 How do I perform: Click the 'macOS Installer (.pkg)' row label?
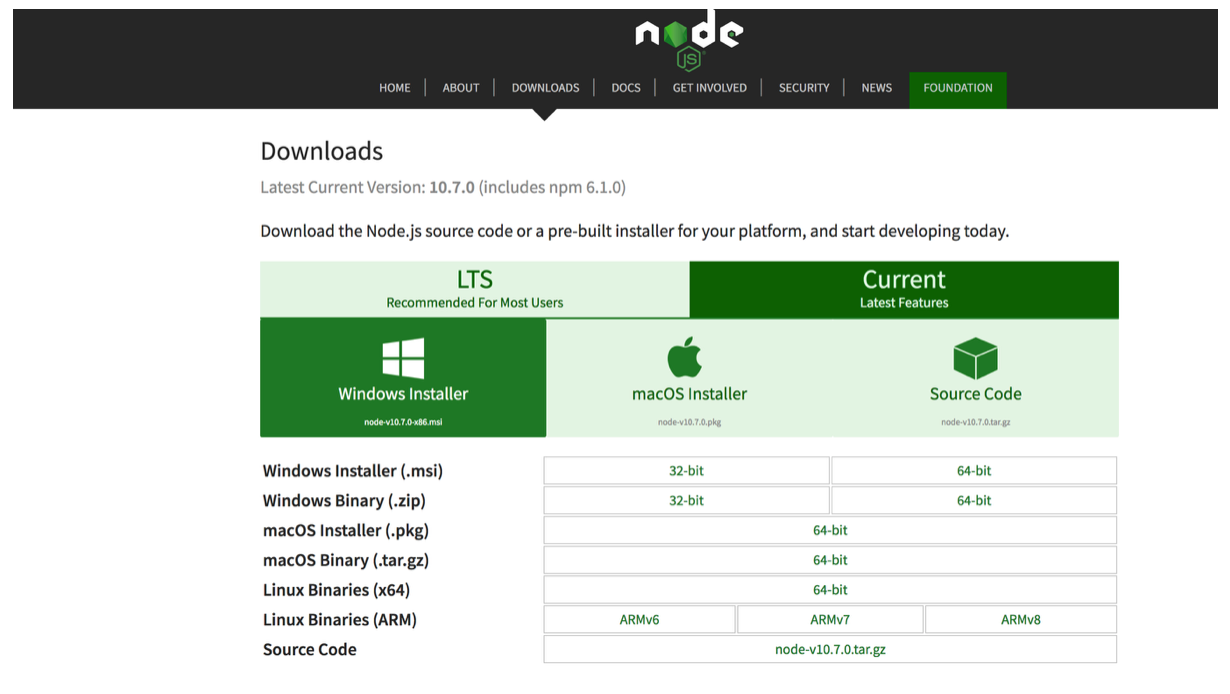(346, 531)
